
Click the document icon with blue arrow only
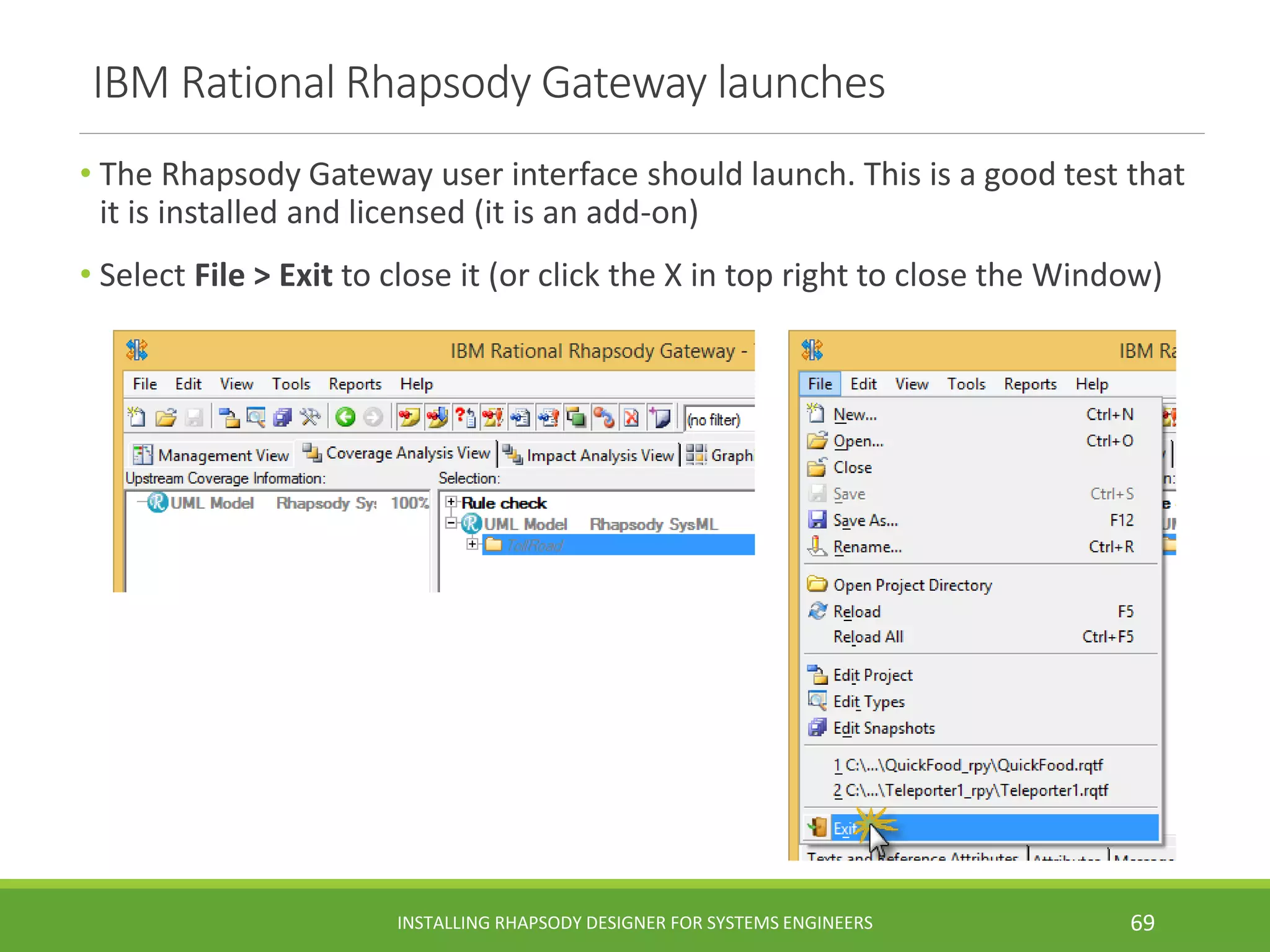click(x=520, y=418)
